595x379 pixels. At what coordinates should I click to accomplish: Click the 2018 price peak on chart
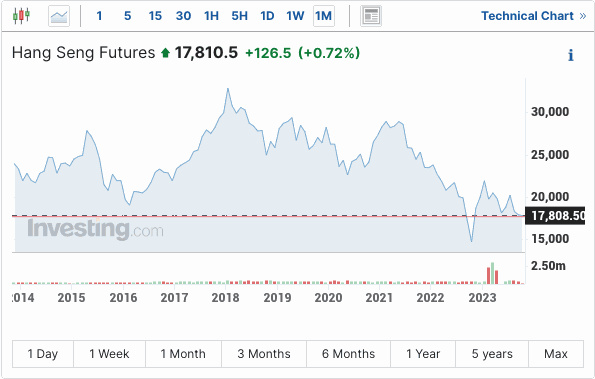(228, 89)
